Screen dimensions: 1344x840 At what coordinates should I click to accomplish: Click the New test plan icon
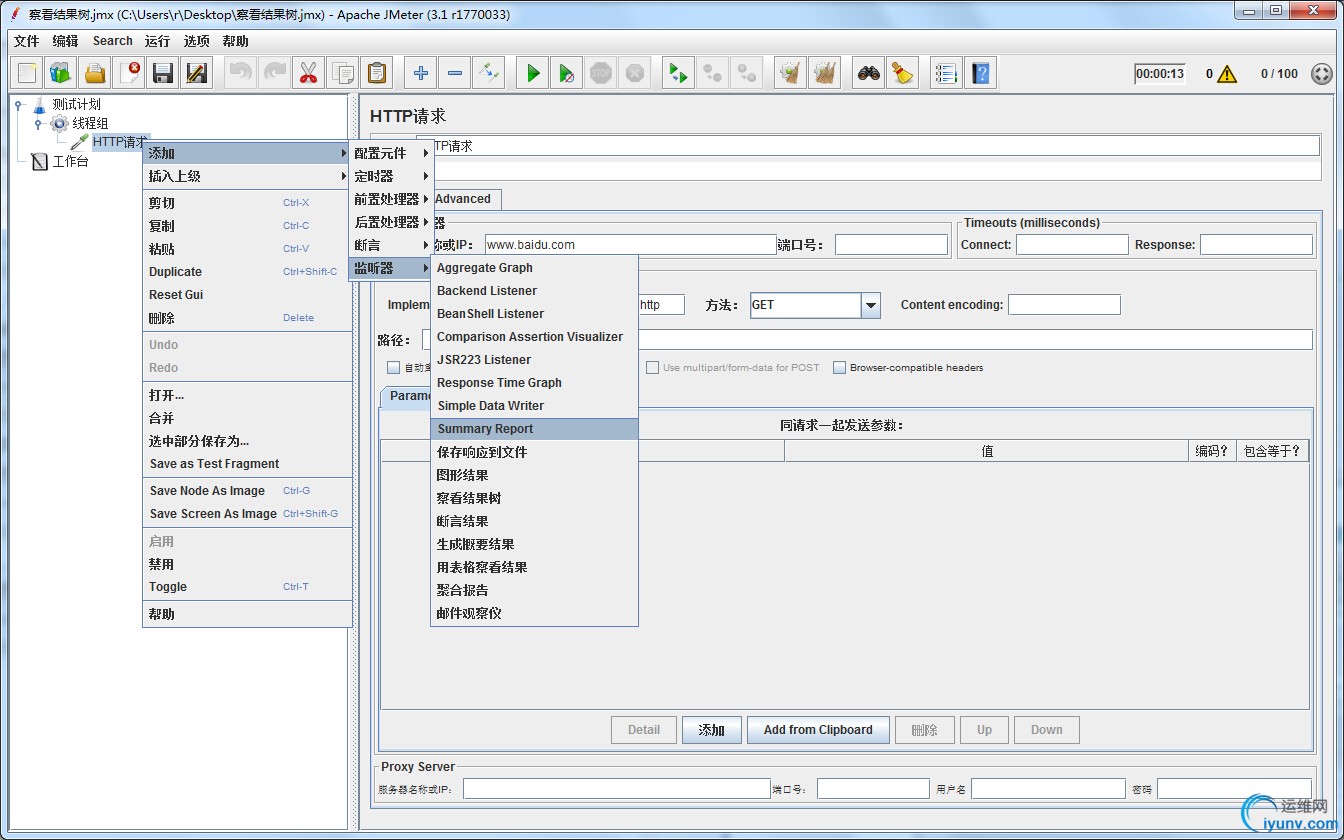[x=27, y=73]
